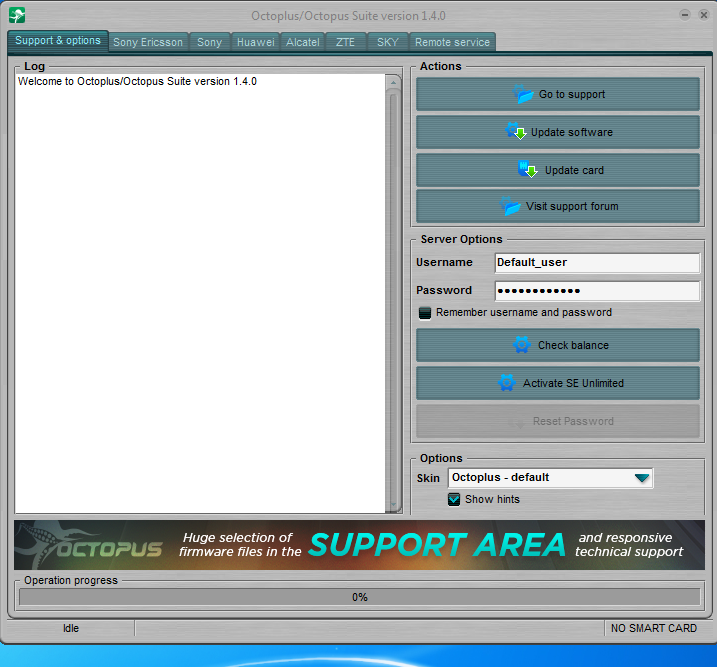Click the Log scrollbar down arrow
Viewport: 717px width, 667px height.
point(393,505)
